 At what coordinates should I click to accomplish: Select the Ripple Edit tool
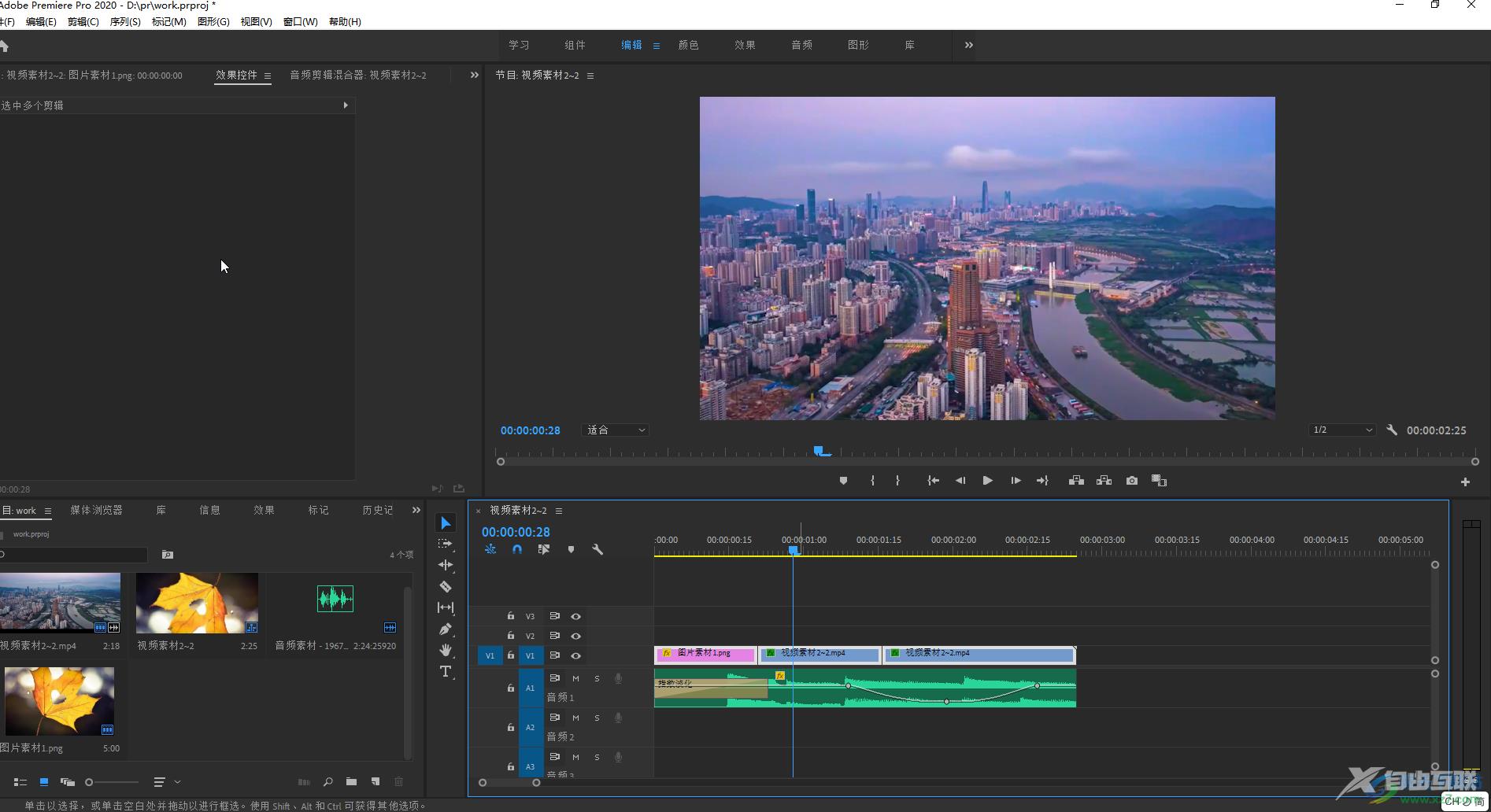click(x=446, y=565)
